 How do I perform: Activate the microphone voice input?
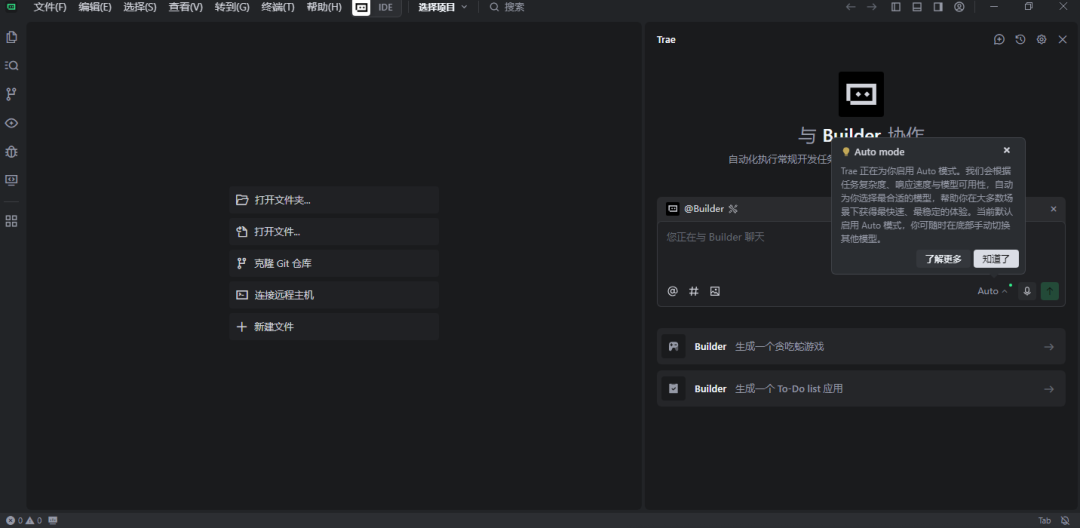pyautogui.click(x=1027, y=291)
